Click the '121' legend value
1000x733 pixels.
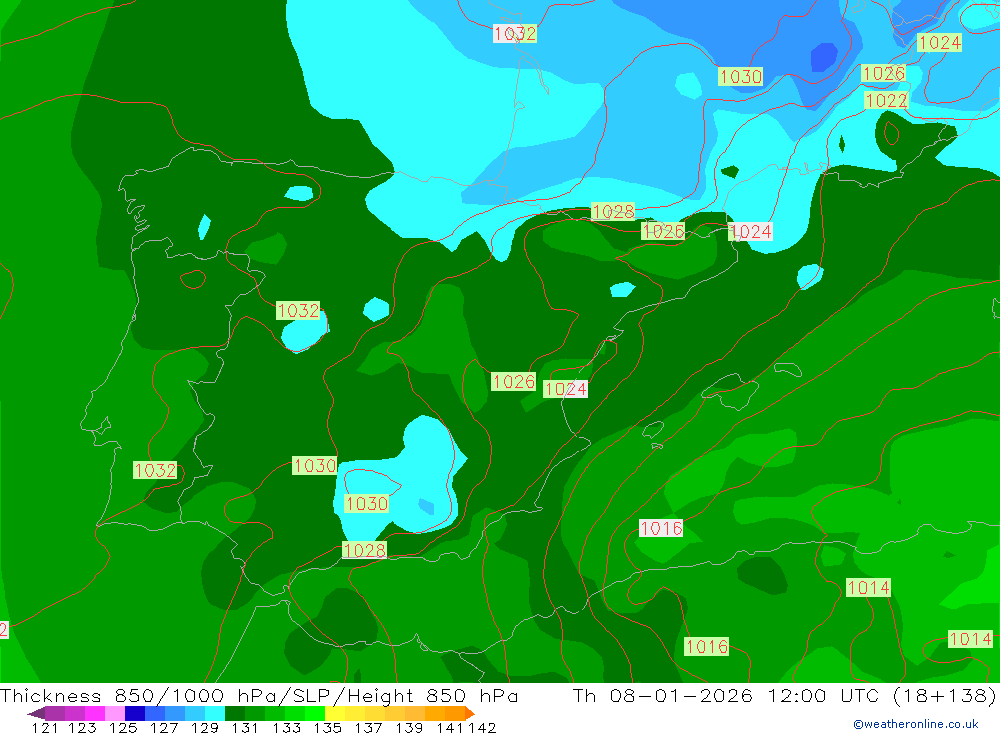tap(45, 728)
